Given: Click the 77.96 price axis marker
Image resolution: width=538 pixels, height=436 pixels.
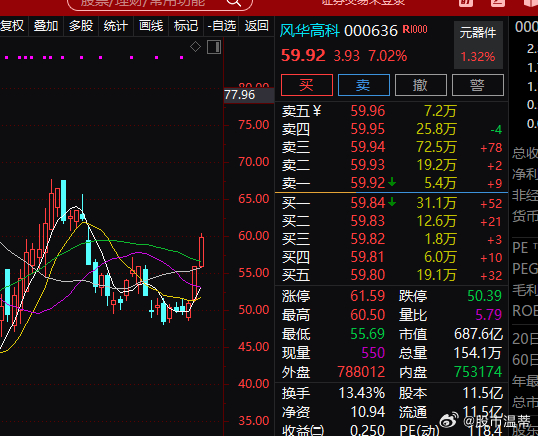Looking at the screenshot, I should tap(249, 95).
